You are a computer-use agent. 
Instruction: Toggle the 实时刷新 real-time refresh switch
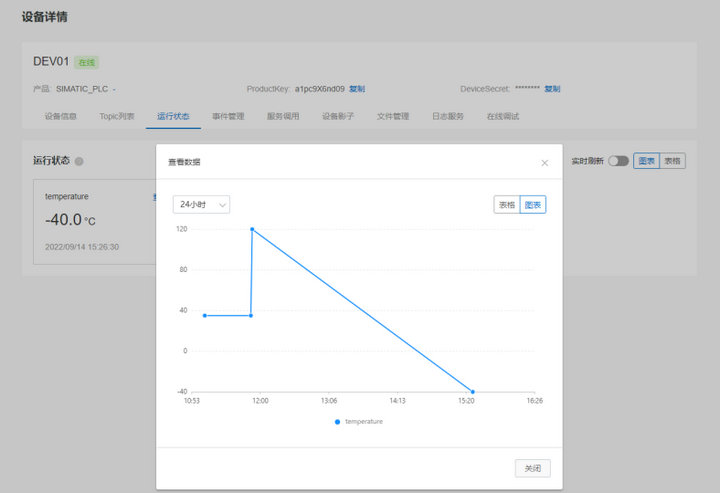pos(618,161)
